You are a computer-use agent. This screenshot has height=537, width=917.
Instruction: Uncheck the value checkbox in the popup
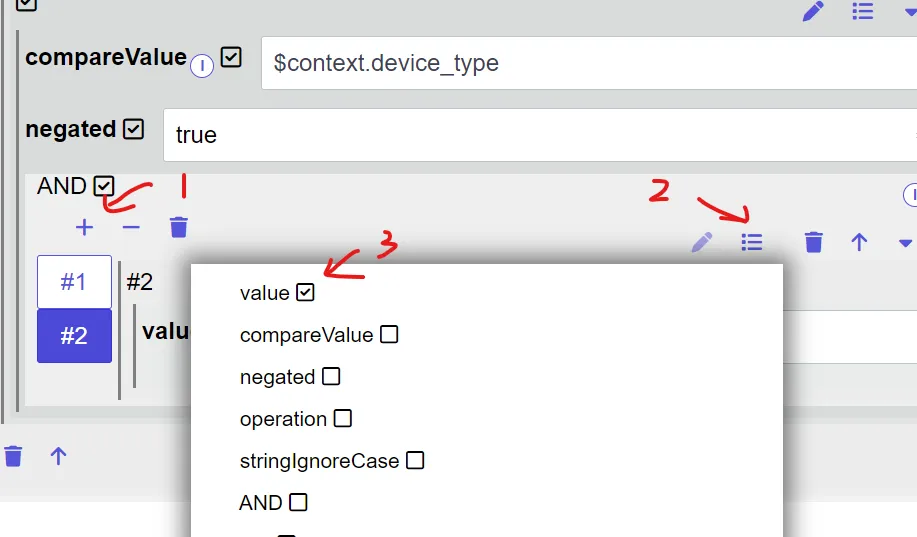point(305,292)
